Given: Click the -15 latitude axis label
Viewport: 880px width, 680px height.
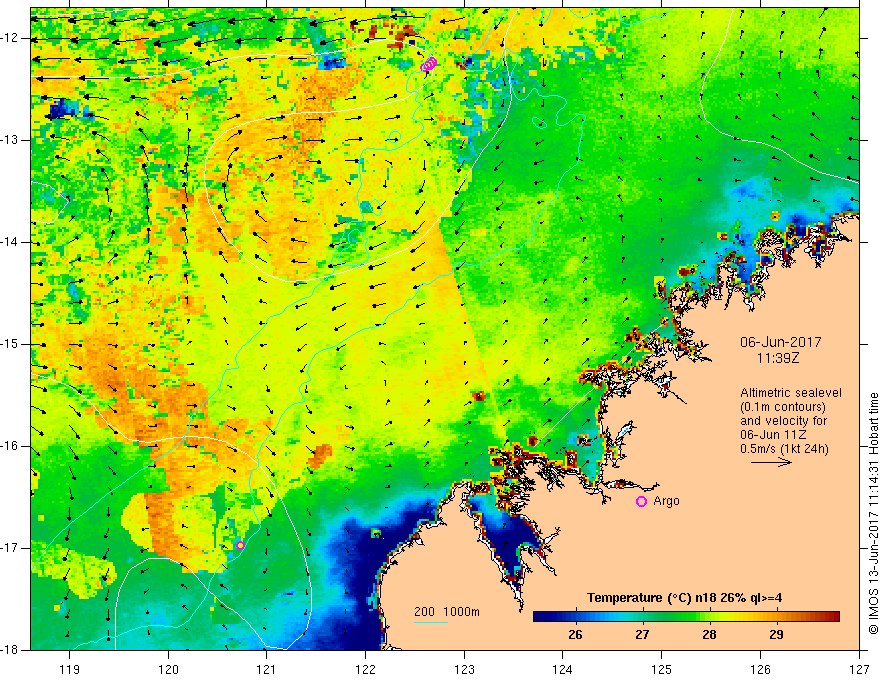Looking at the screenshot, I should (10, 344).
